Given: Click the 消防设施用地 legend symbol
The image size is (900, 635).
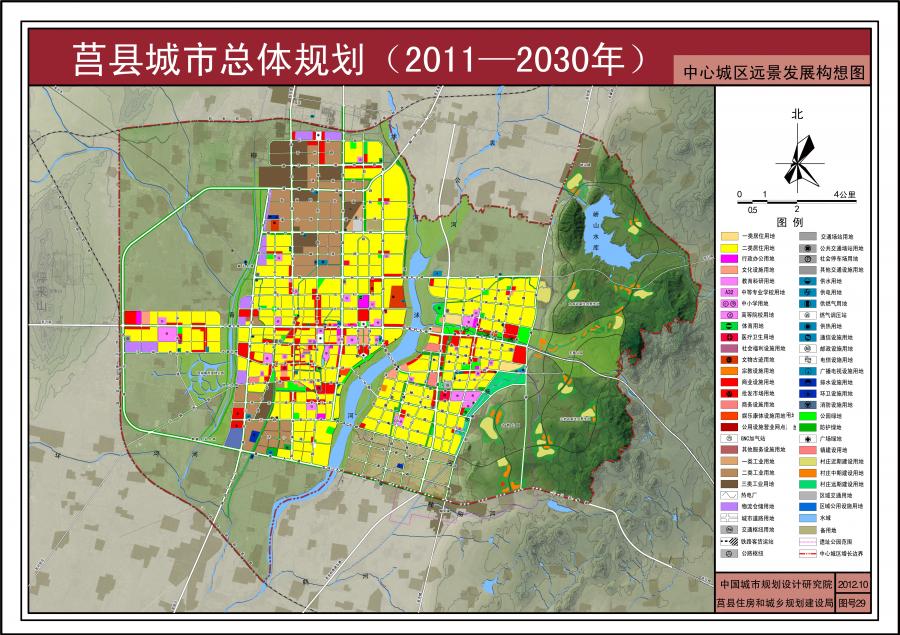Looking at the screenshot, I should 808,404.
